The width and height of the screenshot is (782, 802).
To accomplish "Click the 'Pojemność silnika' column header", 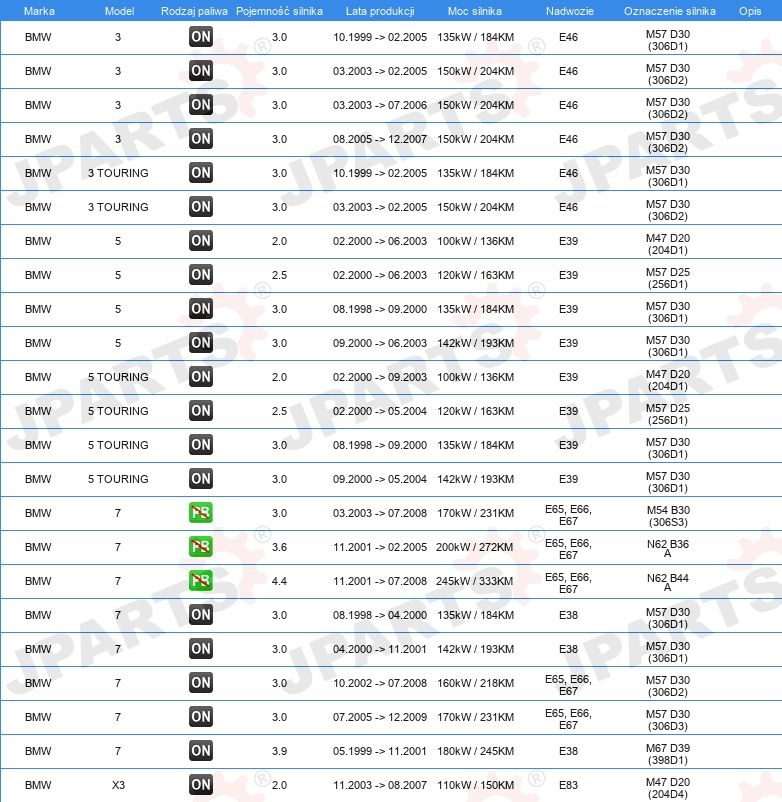I will tap(279, 11).
